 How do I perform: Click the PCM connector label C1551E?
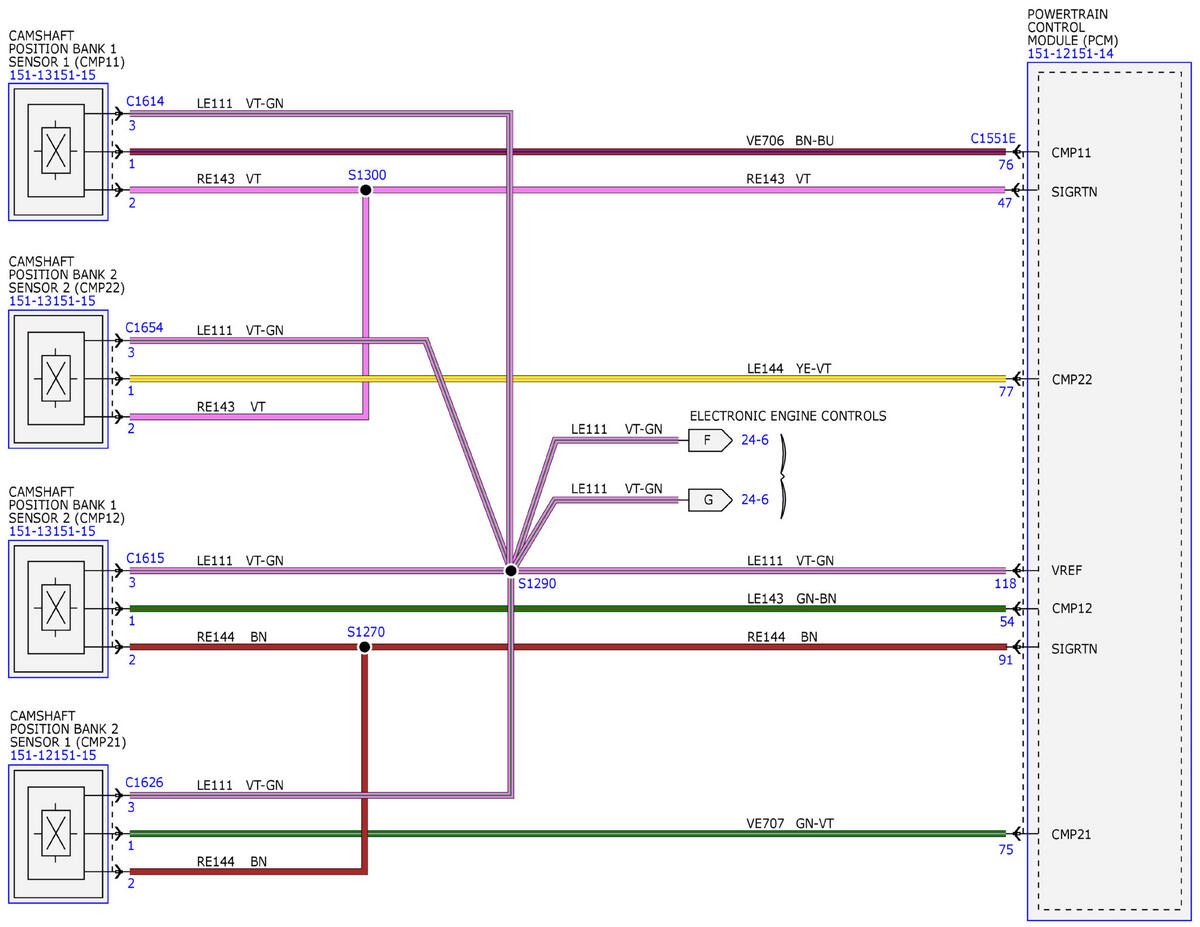tap(992, 139)
